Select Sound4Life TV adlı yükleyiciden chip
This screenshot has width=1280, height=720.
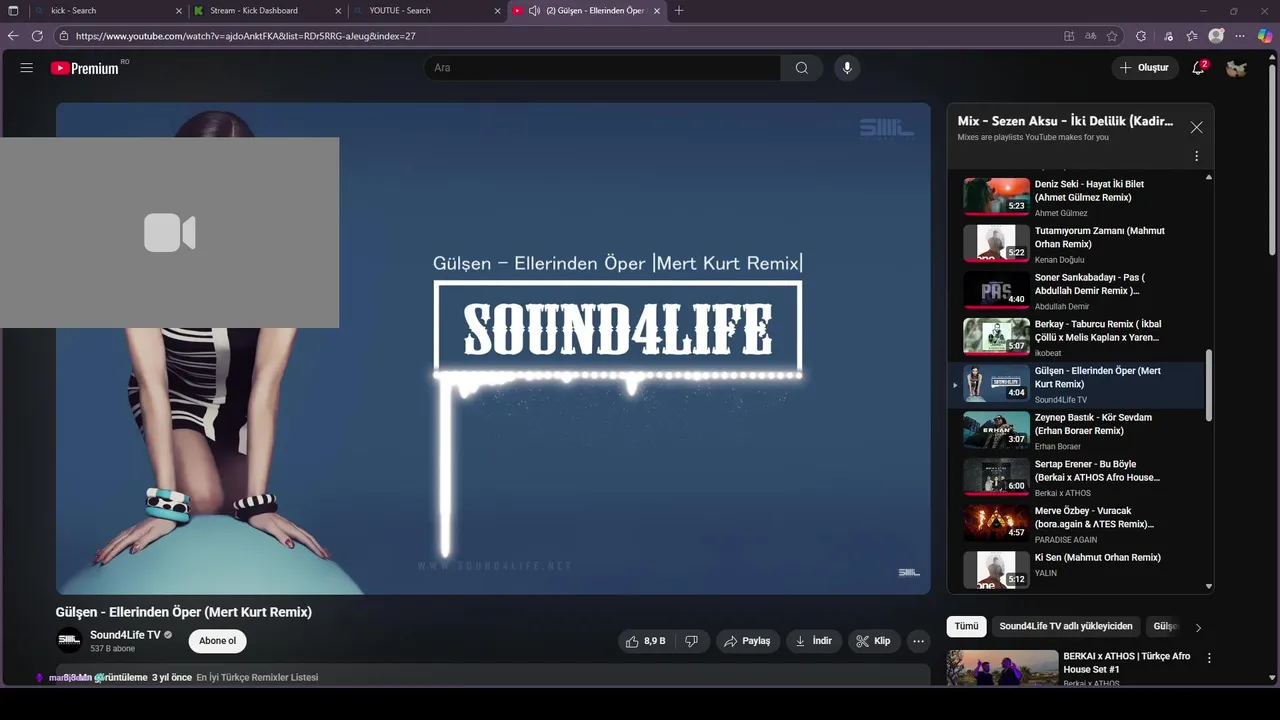click(1066, 626)
